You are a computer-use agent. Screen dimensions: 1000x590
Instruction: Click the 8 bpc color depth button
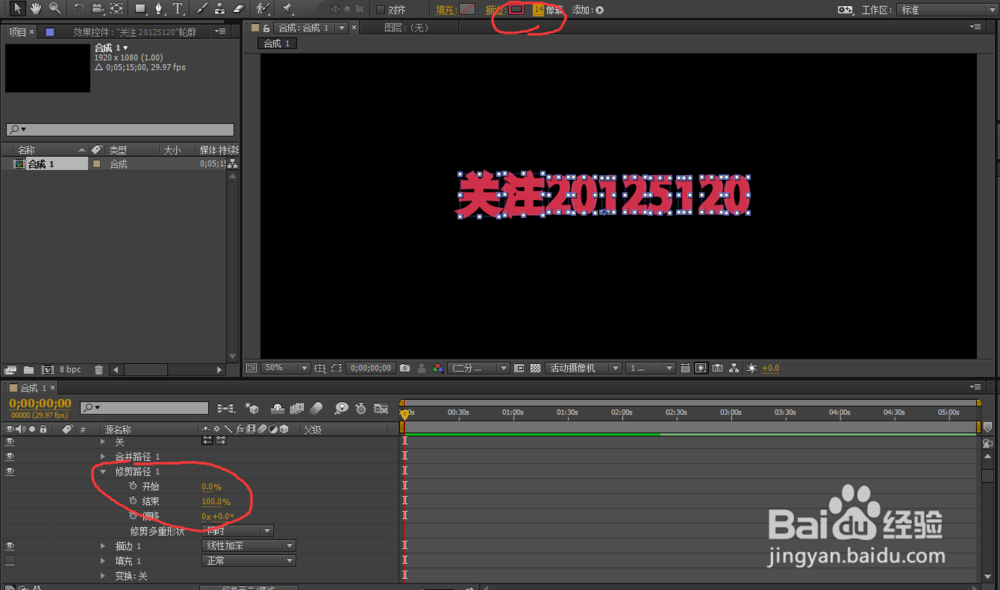[x=70, y=370]
